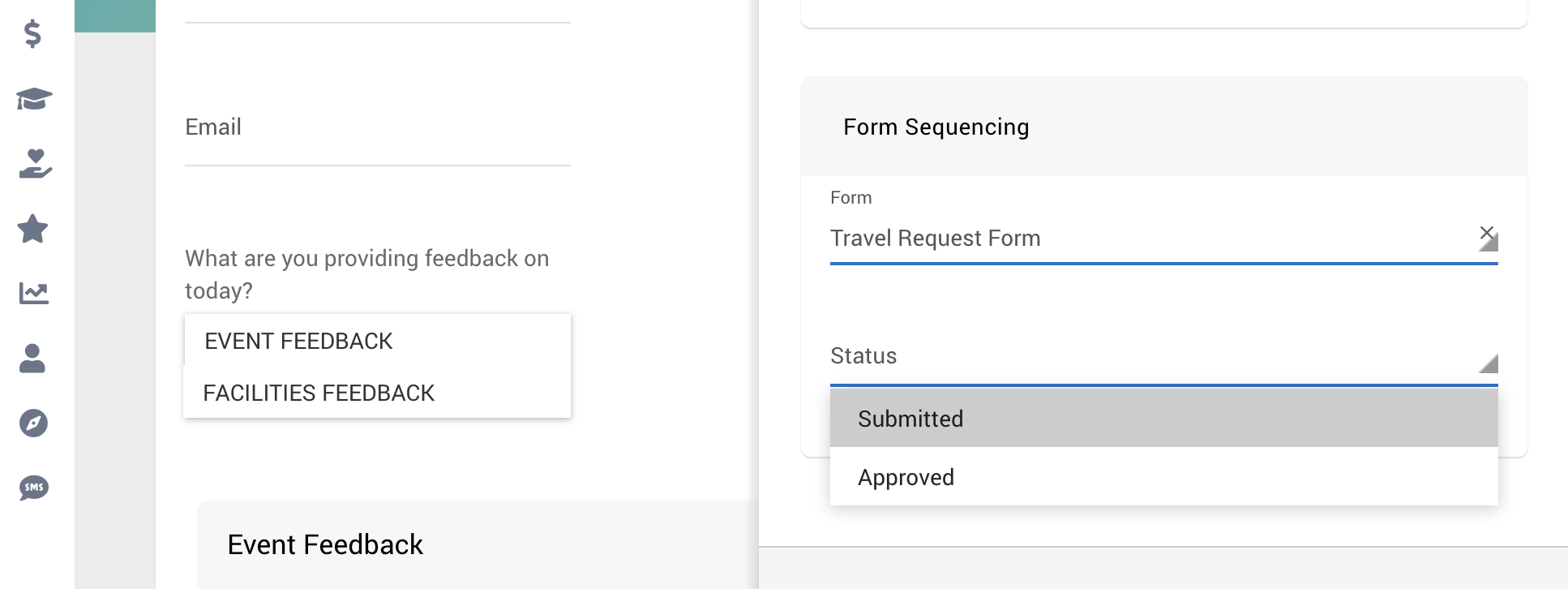Click the graduation cap icon in sidebar

pyautogui.click(x=34, y=99)
